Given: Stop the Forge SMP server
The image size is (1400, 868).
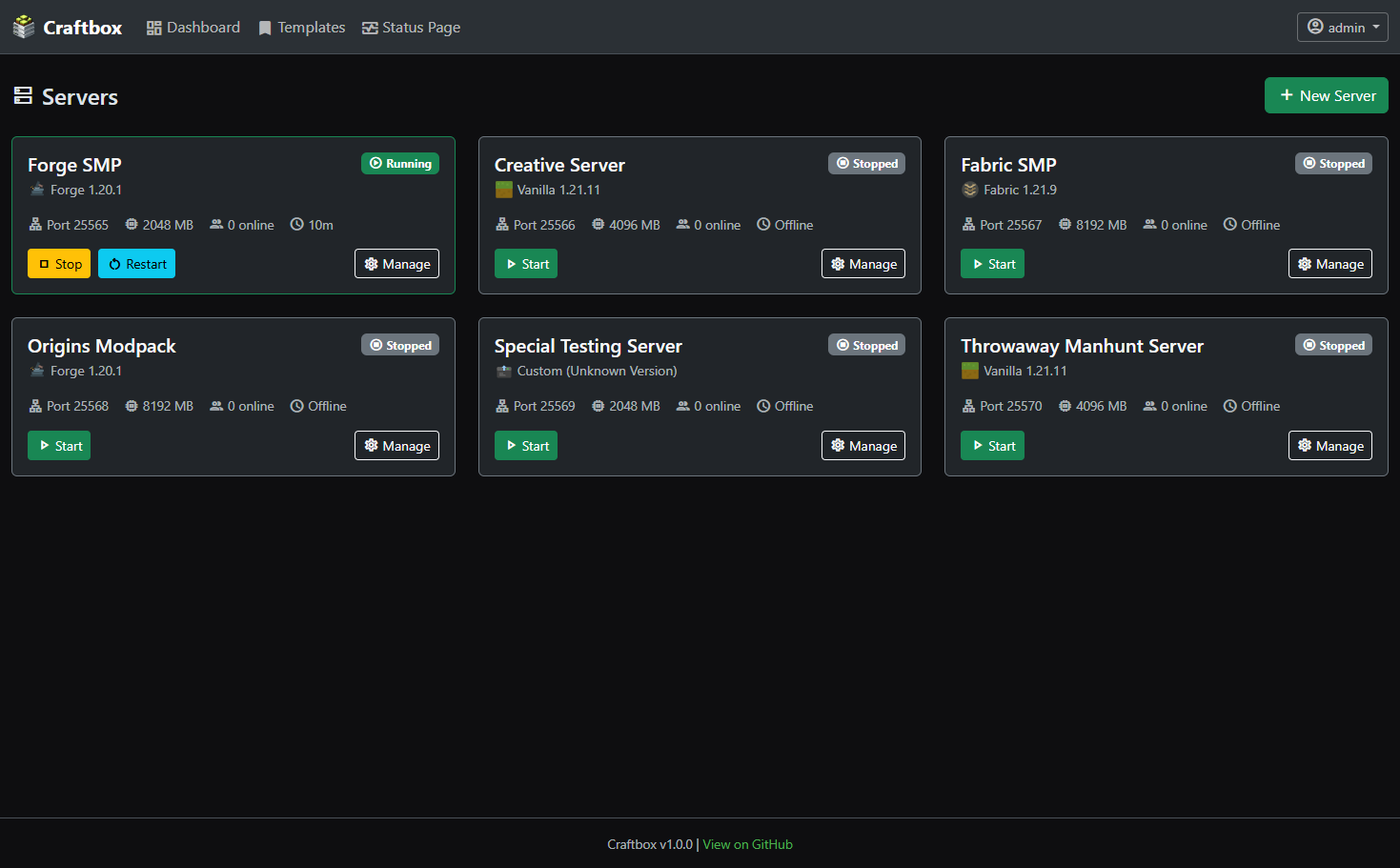Looking at the screenshot, I should coord(59,264).
